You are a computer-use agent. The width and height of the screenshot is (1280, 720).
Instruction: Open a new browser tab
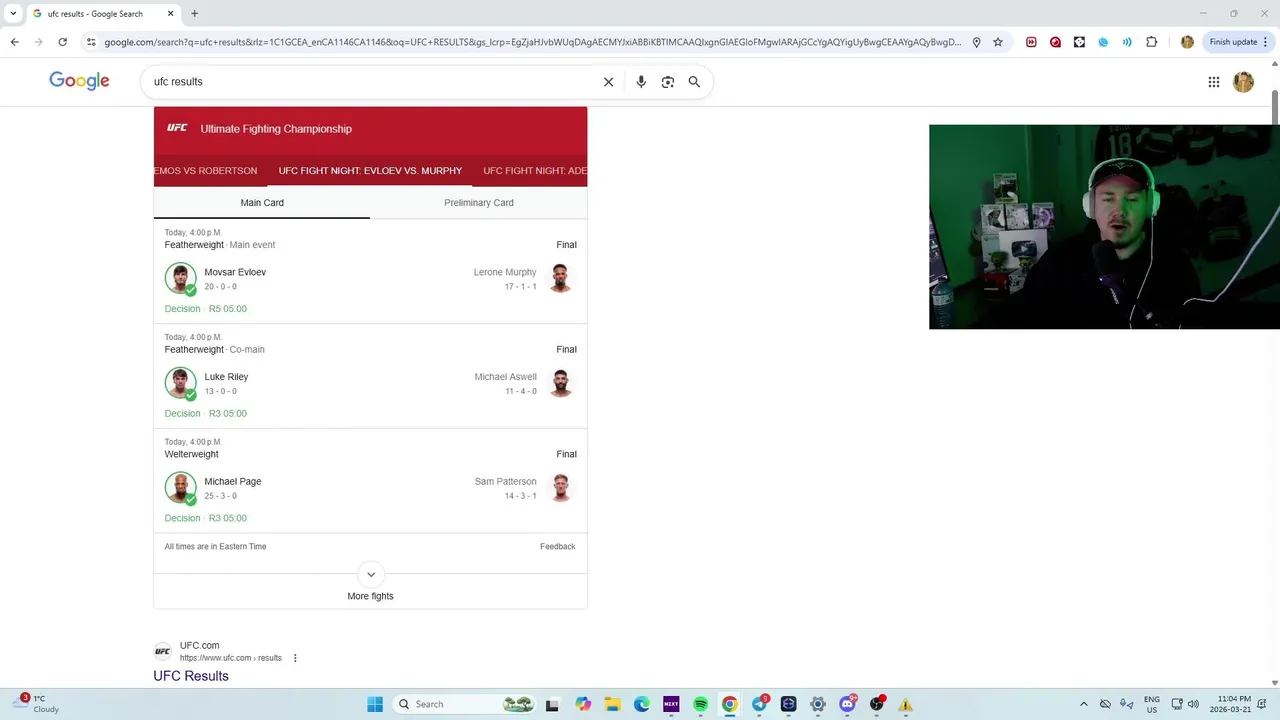coord(194,14)
